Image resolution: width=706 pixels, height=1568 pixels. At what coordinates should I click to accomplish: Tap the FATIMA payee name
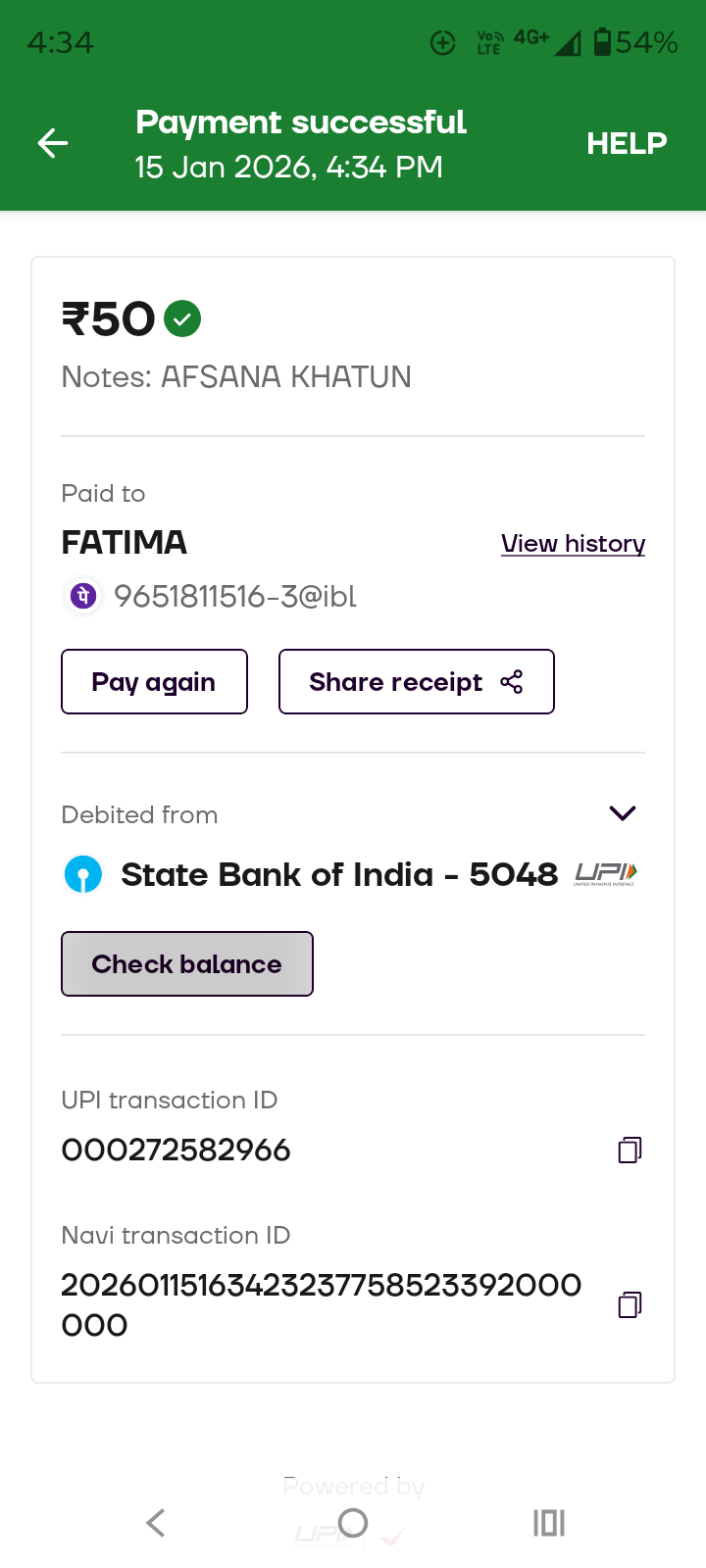pyautogui.click(x=125, y=543)
